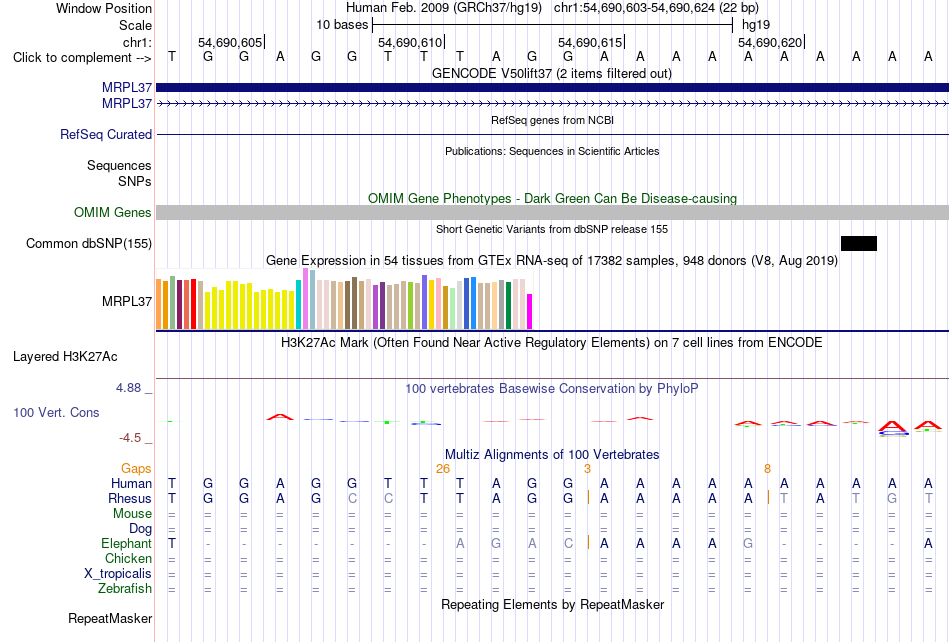The image size is (950, 642).
Task: Click the dark blue MRPL37 exon bar
Action: click(x=552, y=87)
